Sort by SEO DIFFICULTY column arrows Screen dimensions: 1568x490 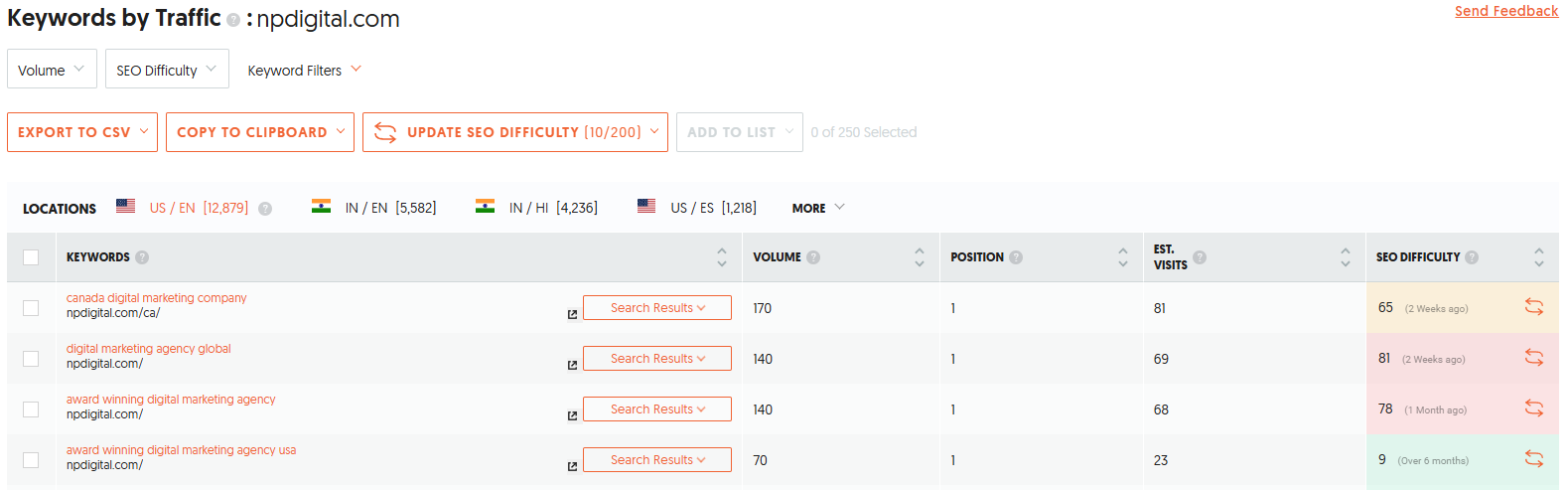coord(1539,257)
